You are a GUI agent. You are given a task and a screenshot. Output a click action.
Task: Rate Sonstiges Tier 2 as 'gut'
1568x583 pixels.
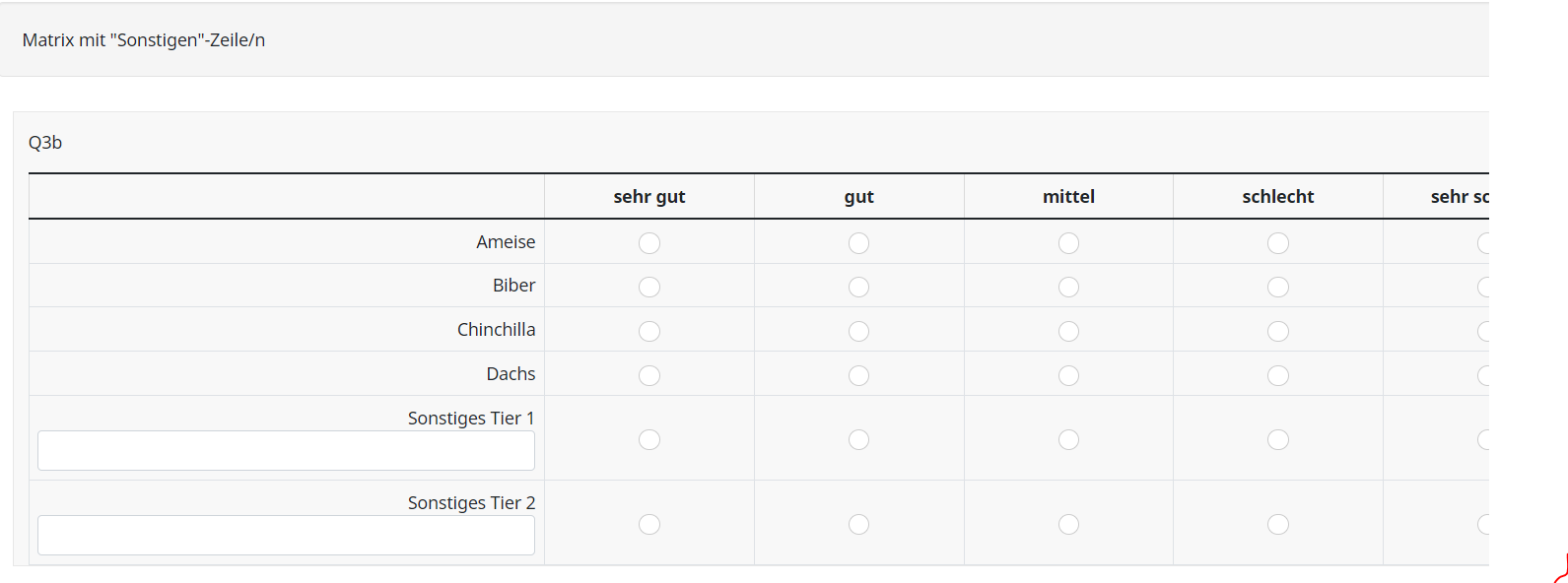[859, 524]
